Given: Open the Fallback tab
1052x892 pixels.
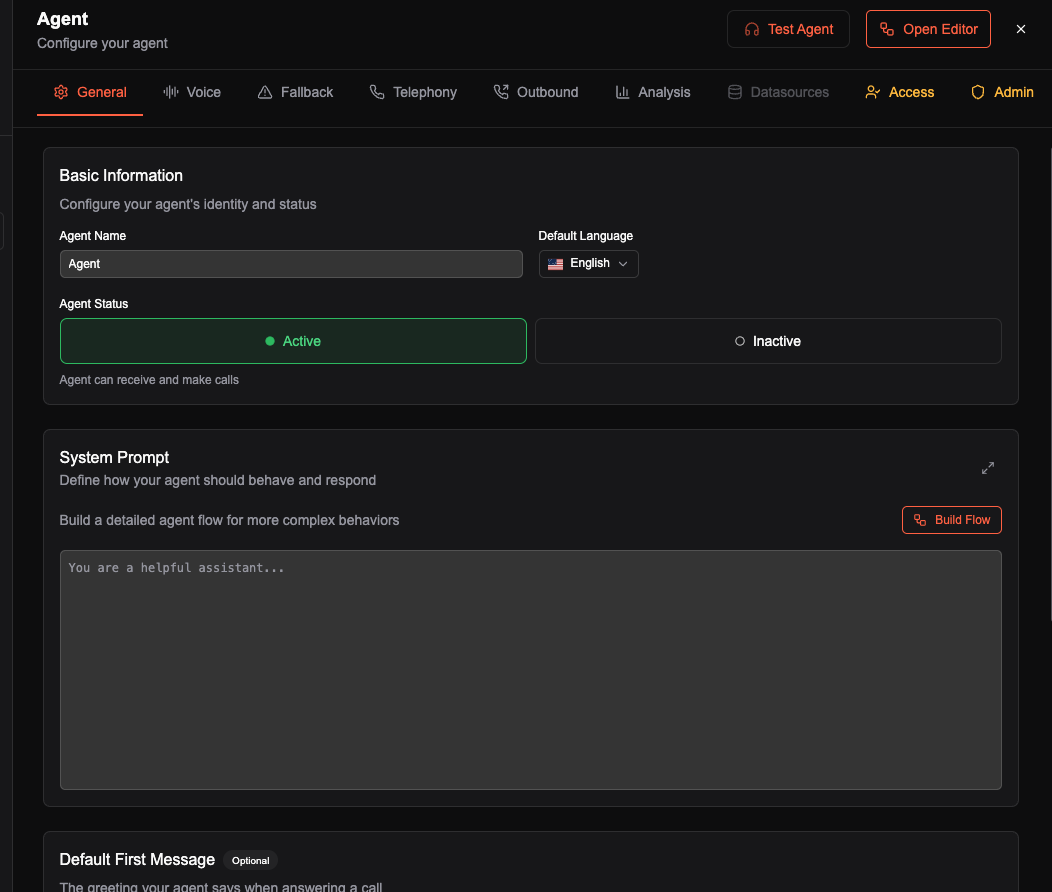Looking at the screenshot, I should pyautogui.click(x=295, y=92).
